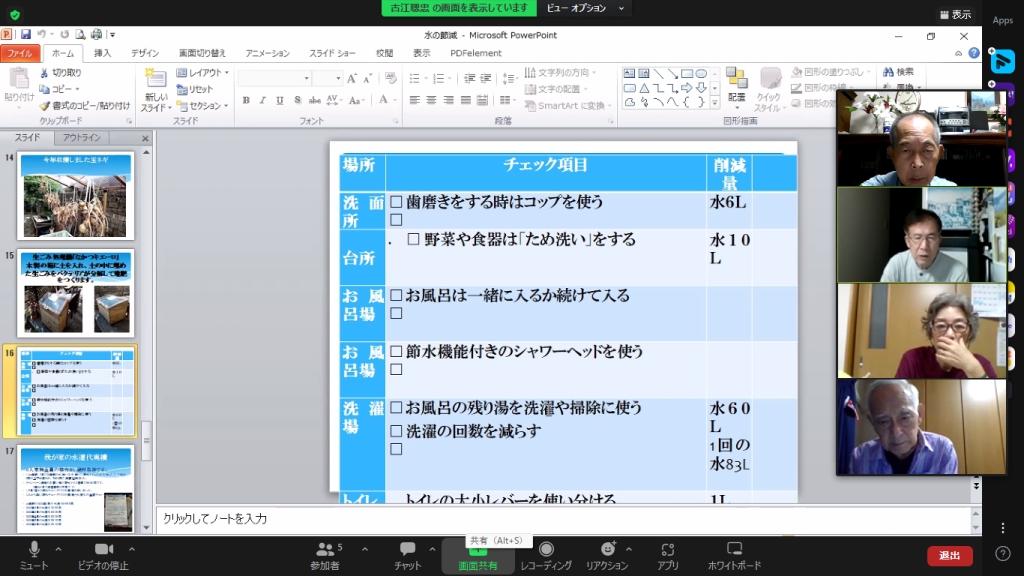This screenshot has height=576, width=1024.
Task: Click the Underline (U) icon
Action: [280, 100]
